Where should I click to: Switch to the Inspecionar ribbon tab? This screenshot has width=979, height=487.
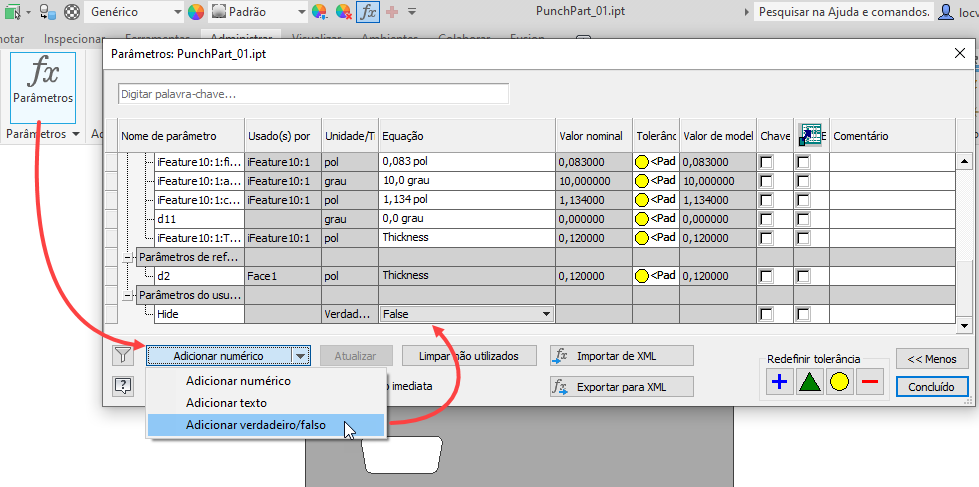[72, 39]
